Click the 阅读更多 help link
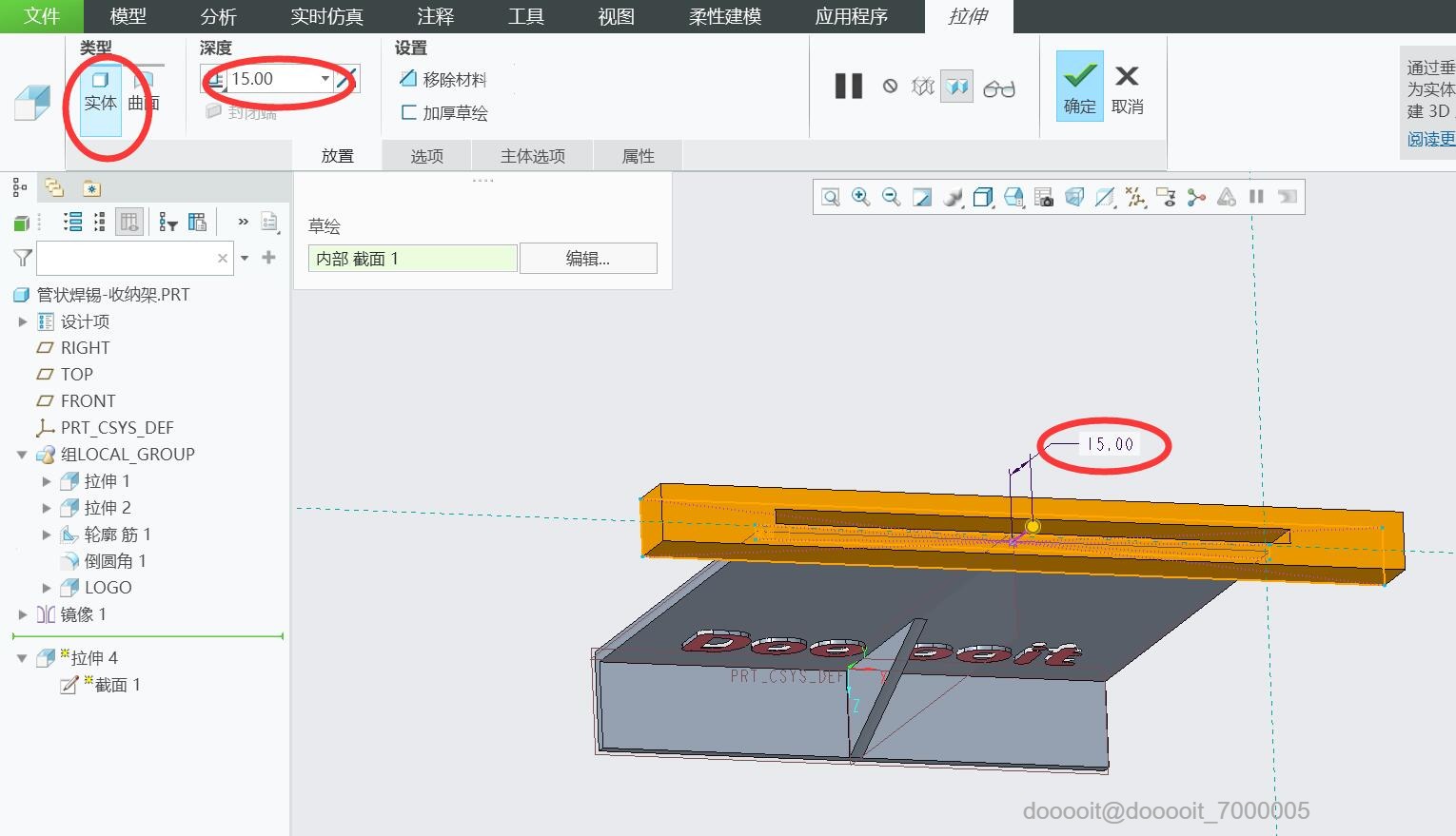Viewport: 1456px width, 836px height. (1431, 139)
